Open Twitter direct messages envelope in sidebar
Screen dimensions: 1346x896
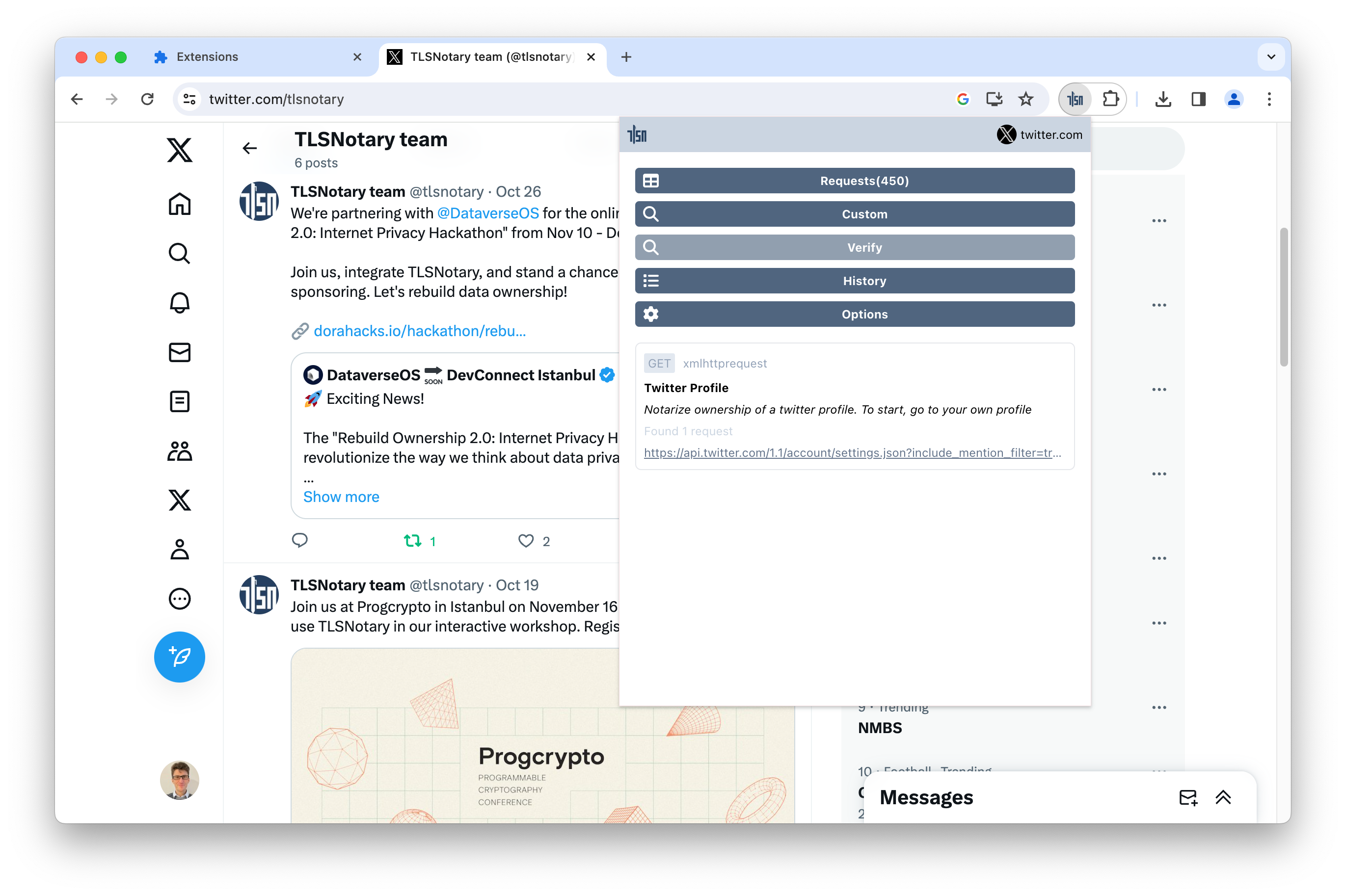point(180,352)
